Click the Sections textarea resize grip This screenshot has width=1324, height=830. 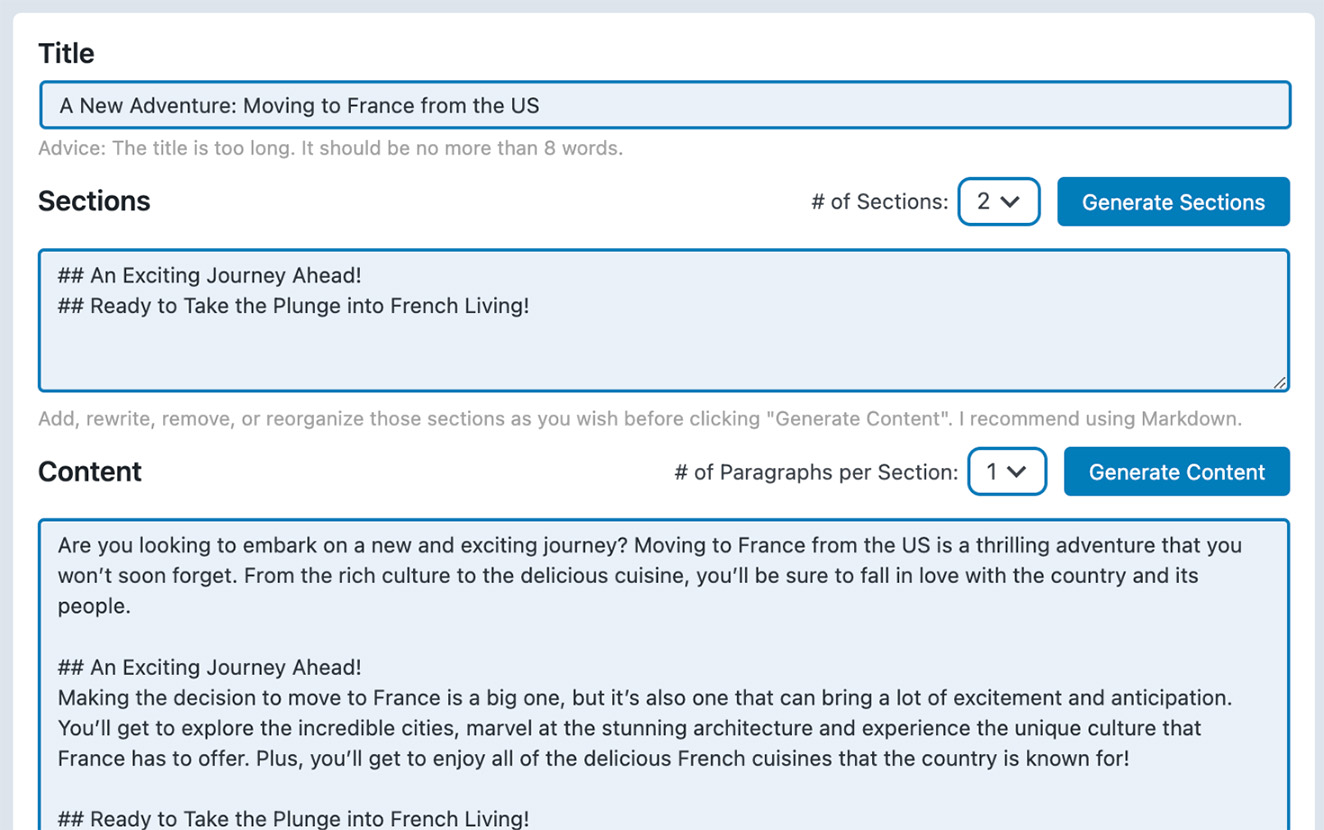tap(1278, 383)
